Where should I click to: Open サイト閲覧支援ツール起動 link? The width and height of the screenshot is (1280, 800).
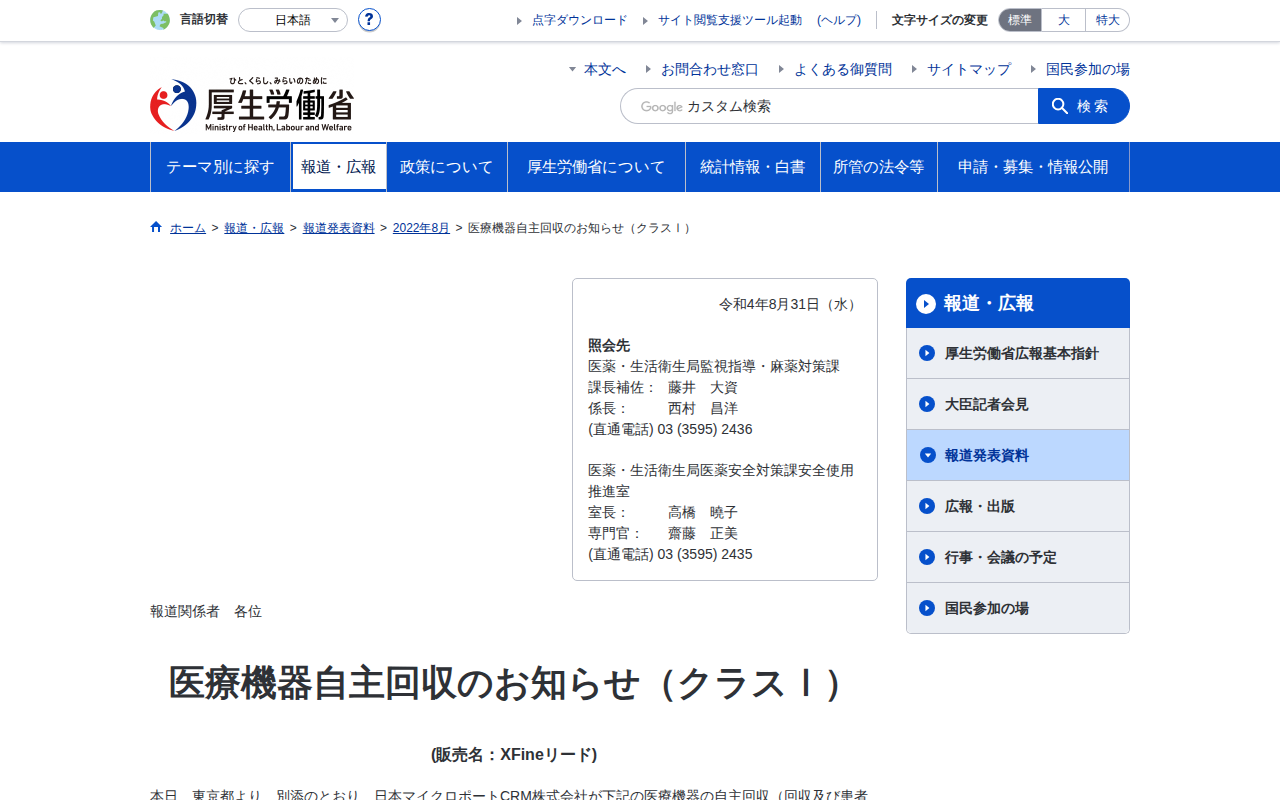point(730,20)
